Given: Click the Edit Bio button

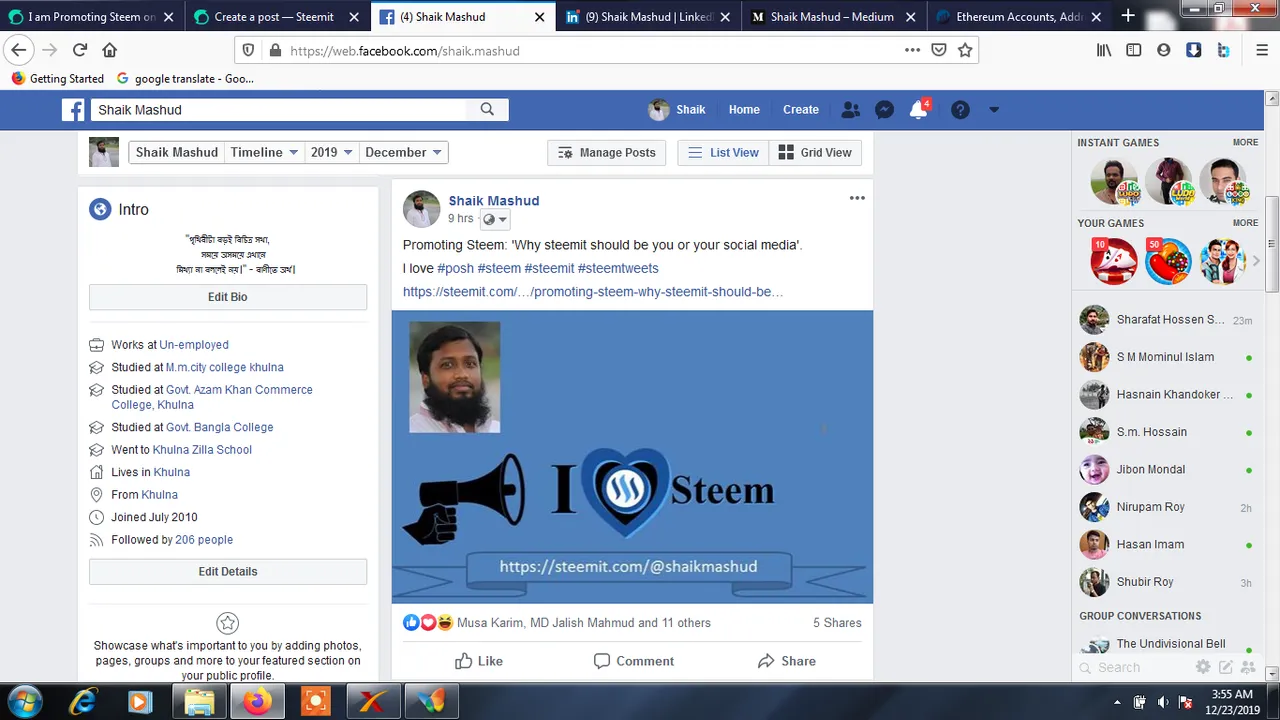Looking at the screenshot, I should point(228,297).
